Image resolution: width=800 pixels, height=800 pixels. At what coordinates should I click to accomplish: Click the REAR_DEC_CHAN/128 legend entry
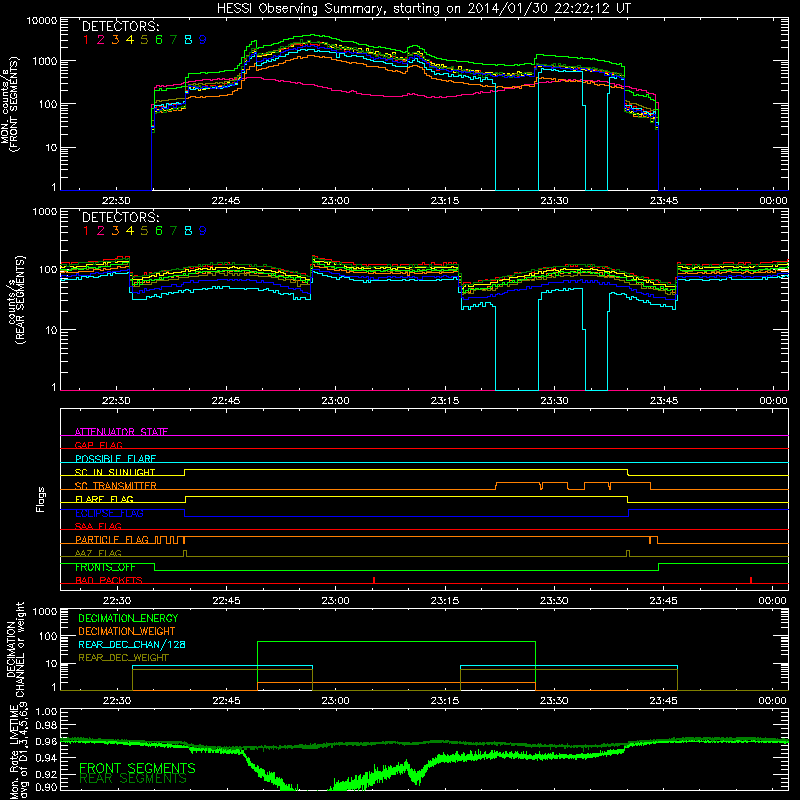132,644
